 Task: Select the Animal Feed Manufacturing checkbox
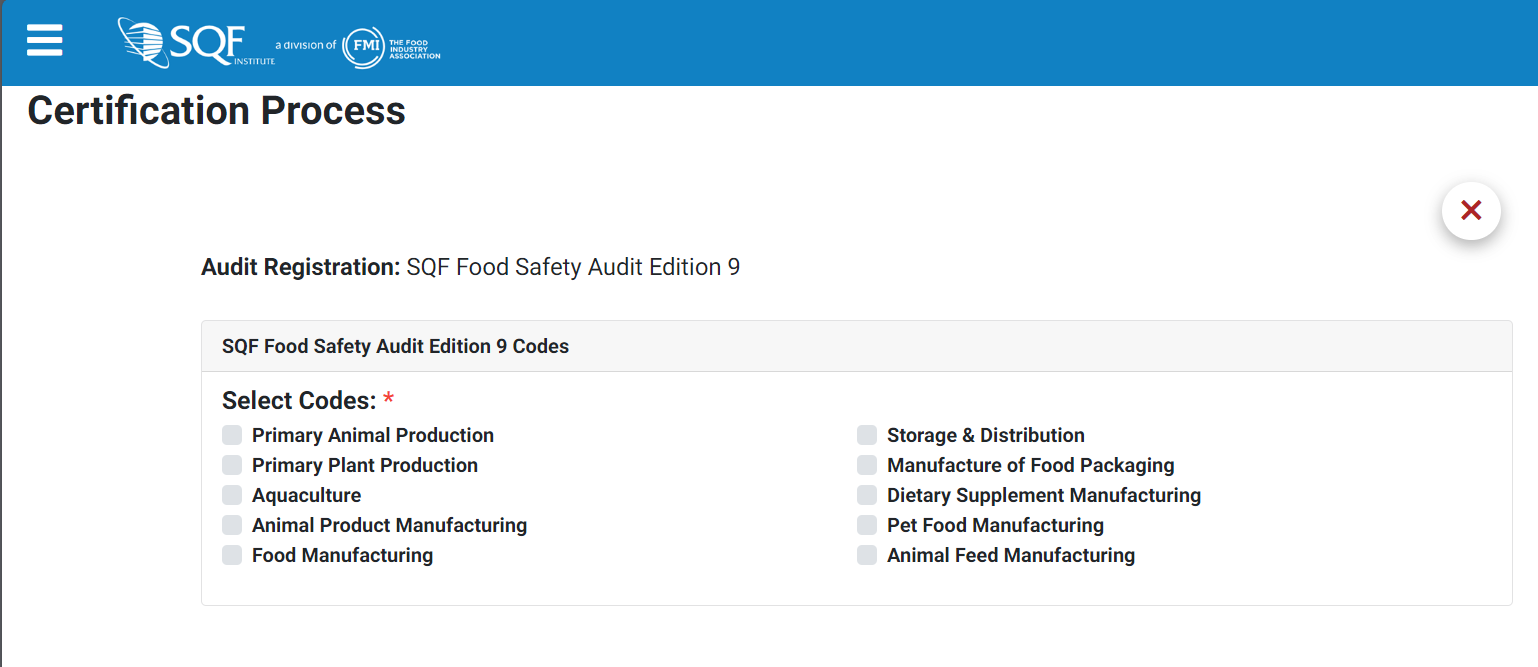click(x=867, y=555)
